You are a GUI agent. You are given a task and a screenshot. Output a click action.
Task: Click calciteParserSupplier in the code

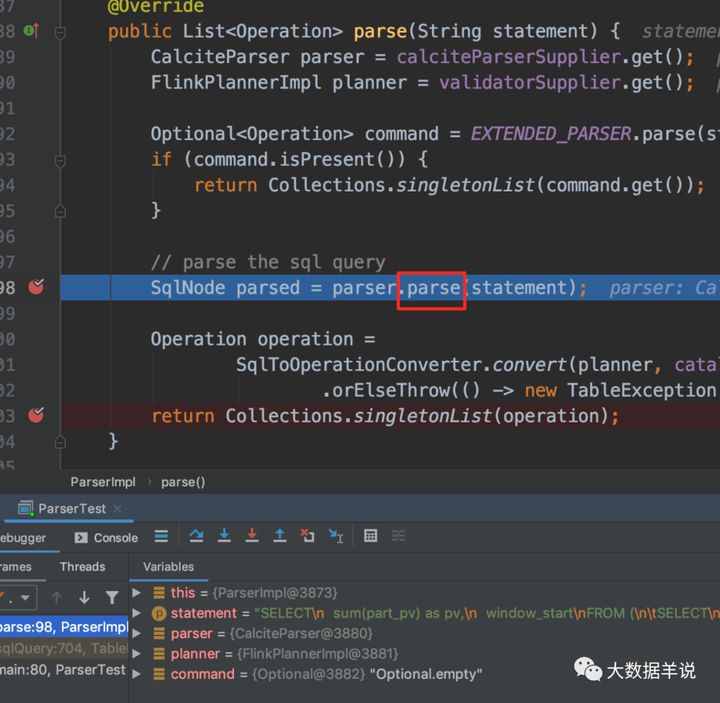click(x=508, y=57)
